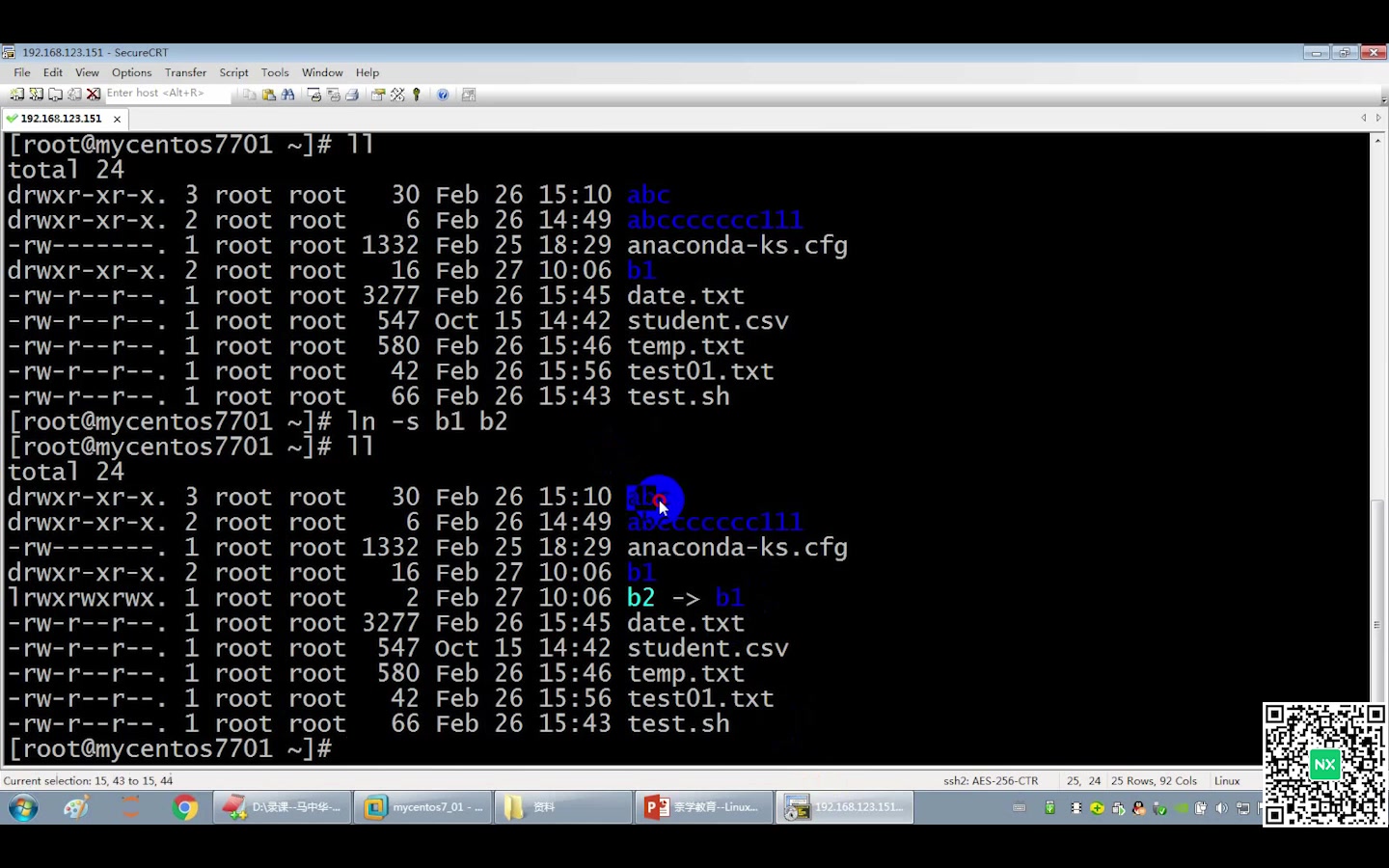Image resolution: width=1389 pixels, height=868 pixels.
Task: Close the 192.168.123.151 session tab
Action: click(118, 120)
